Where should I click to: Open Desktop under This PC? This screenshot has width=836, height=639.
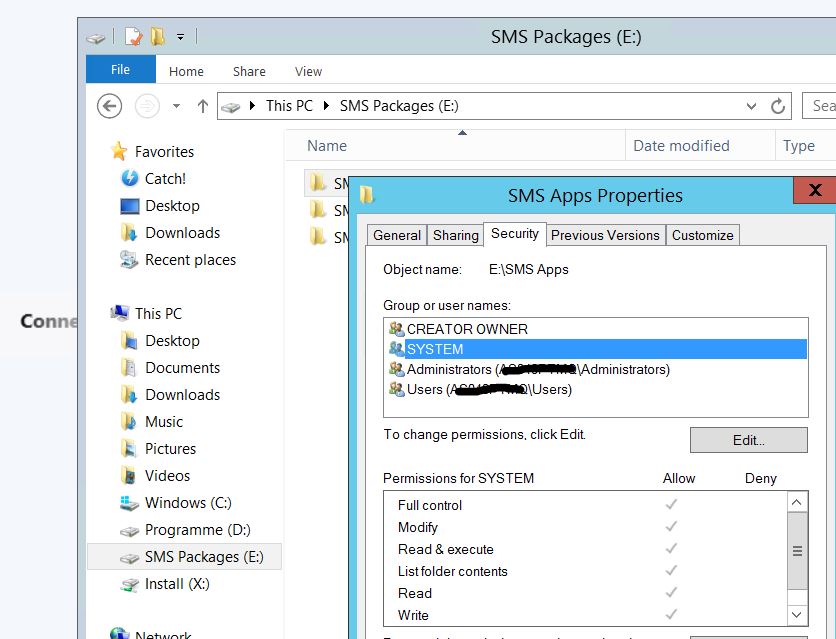pyautogui.click(x=172, y=341)
